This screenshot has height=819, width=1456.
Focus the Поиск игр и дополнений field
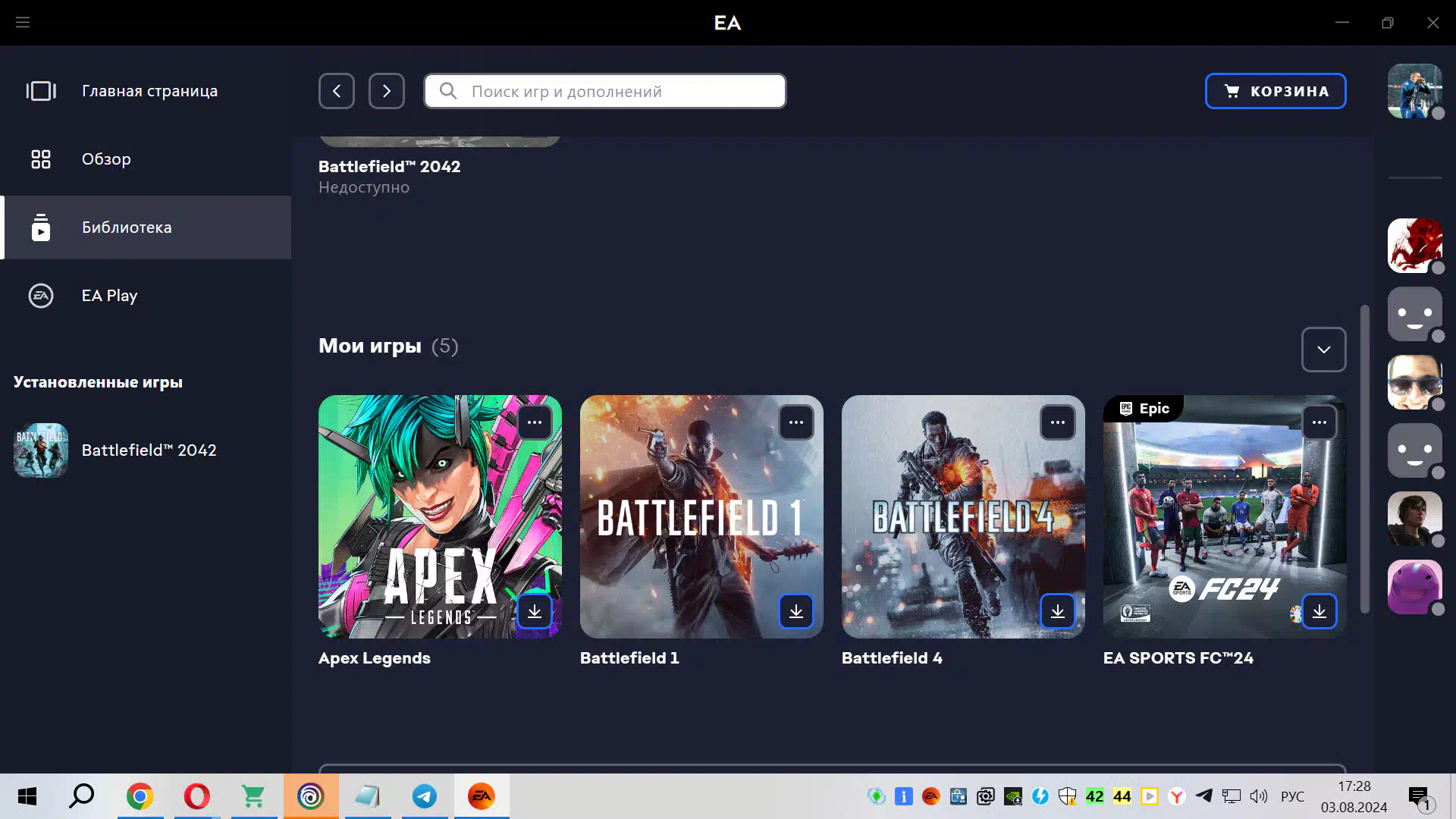pos(605,91)
